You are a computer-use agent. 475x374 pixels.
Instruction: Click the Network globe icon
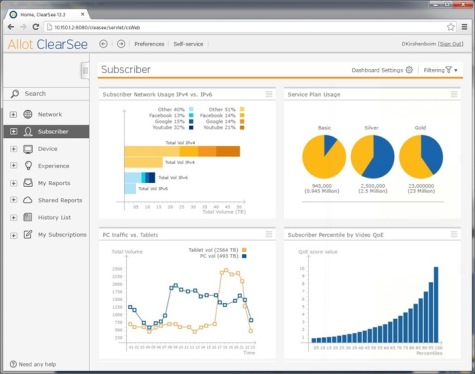pyautogui.click(x=28, y=114)
